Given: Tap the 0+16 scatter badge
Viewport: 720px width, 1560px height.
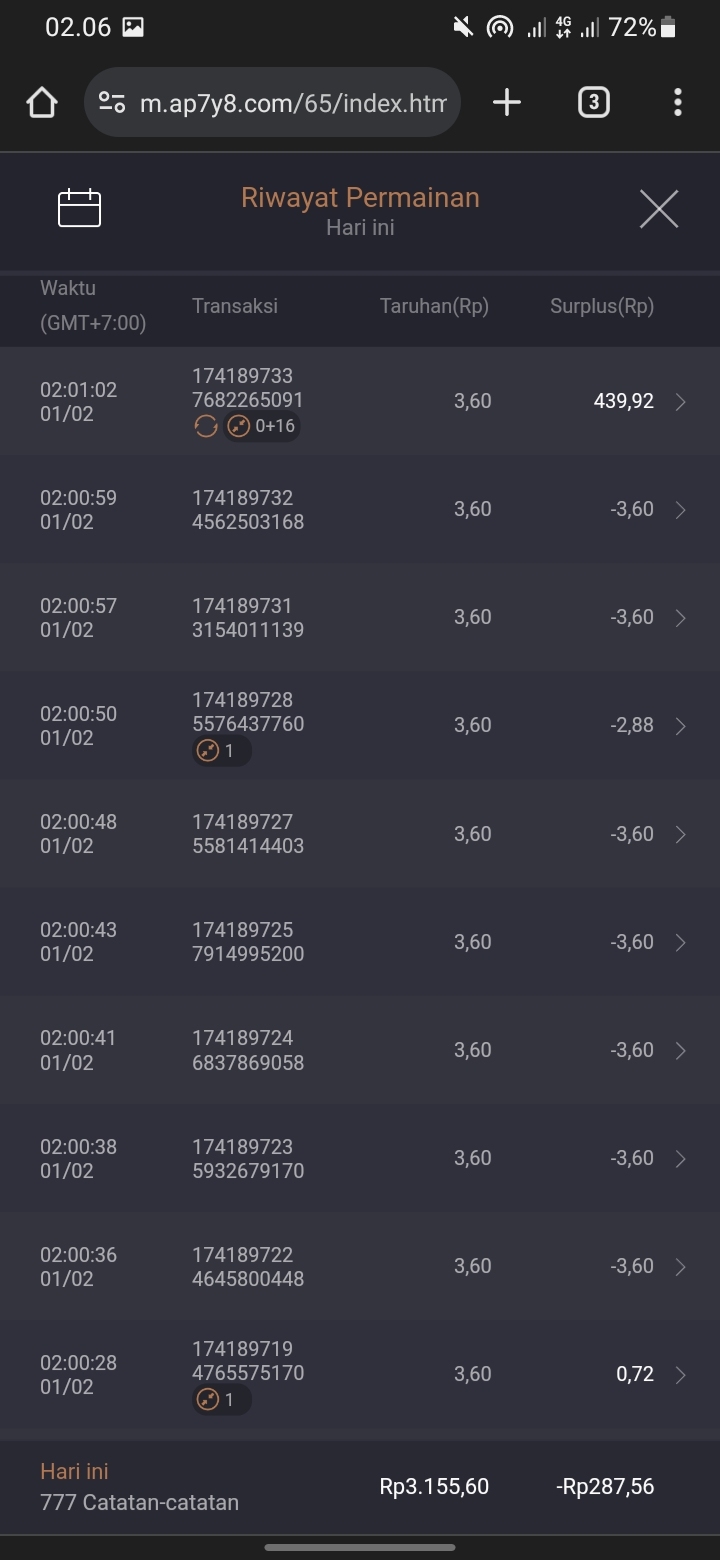Looking at the screenshot, I should pyautogui.click(x=261, y=427).
